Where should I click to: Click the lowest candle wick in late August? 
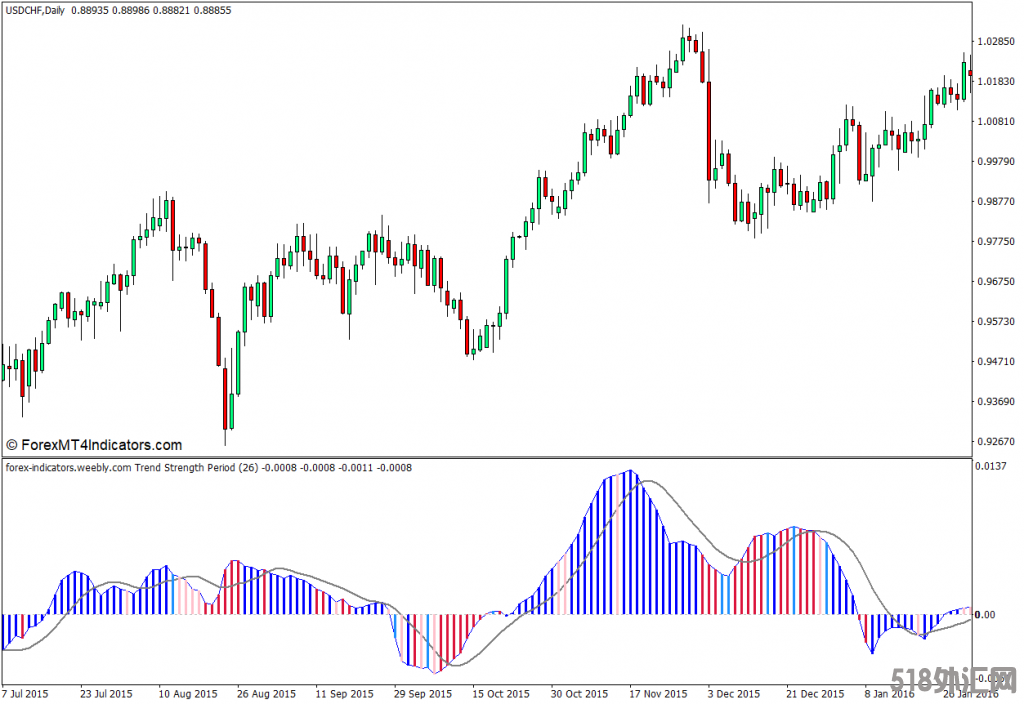tap(225, 435)
